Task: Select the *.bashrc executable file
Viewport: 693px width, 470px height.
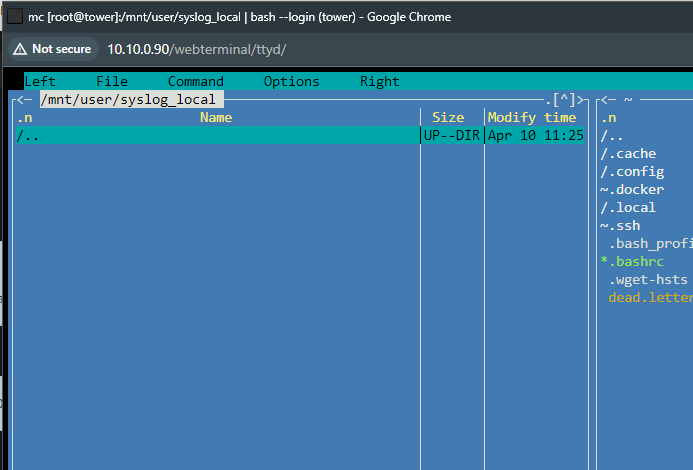Action: 632,262
